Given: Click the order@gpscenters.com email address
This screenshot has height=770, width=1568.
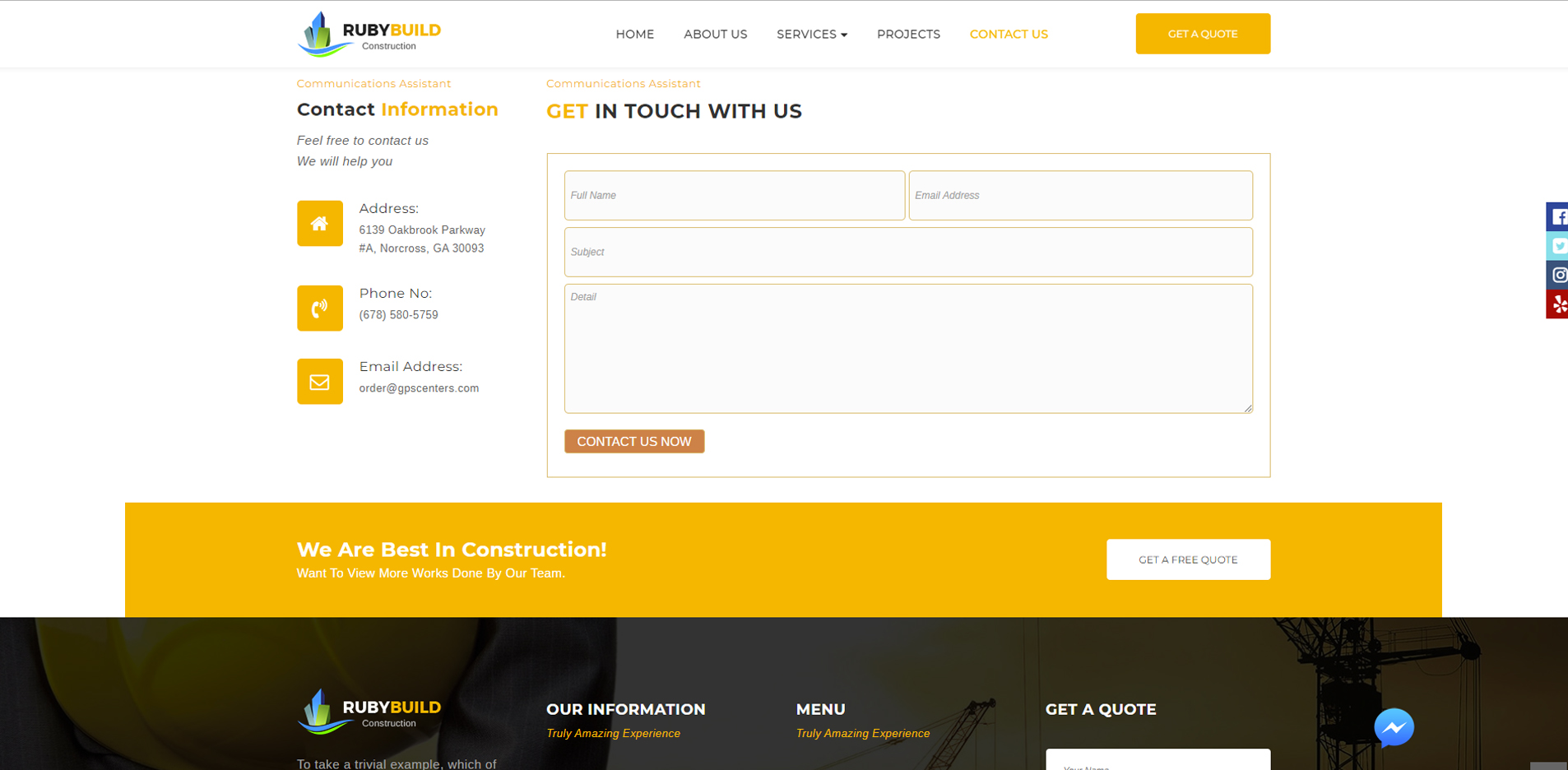Looking at the screenshot, I should 419,388.
